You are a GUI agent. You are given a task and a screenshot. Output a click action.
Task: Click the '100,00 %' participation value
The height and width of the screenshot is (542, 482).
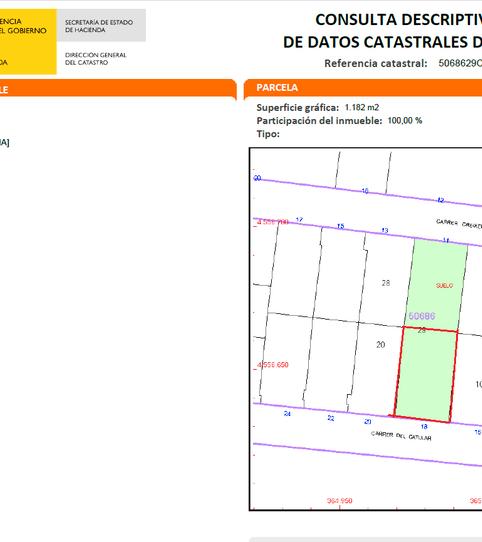coord(405,121)
